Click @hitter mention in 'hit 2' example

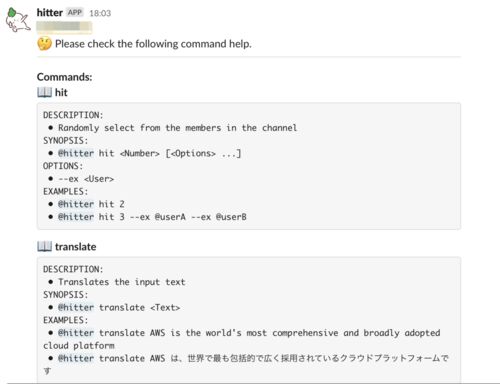[76, 204]
